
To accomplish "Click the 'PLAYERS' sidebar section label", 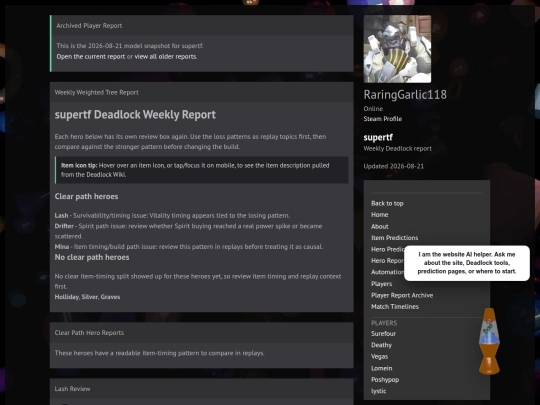I will pos(384,323).
